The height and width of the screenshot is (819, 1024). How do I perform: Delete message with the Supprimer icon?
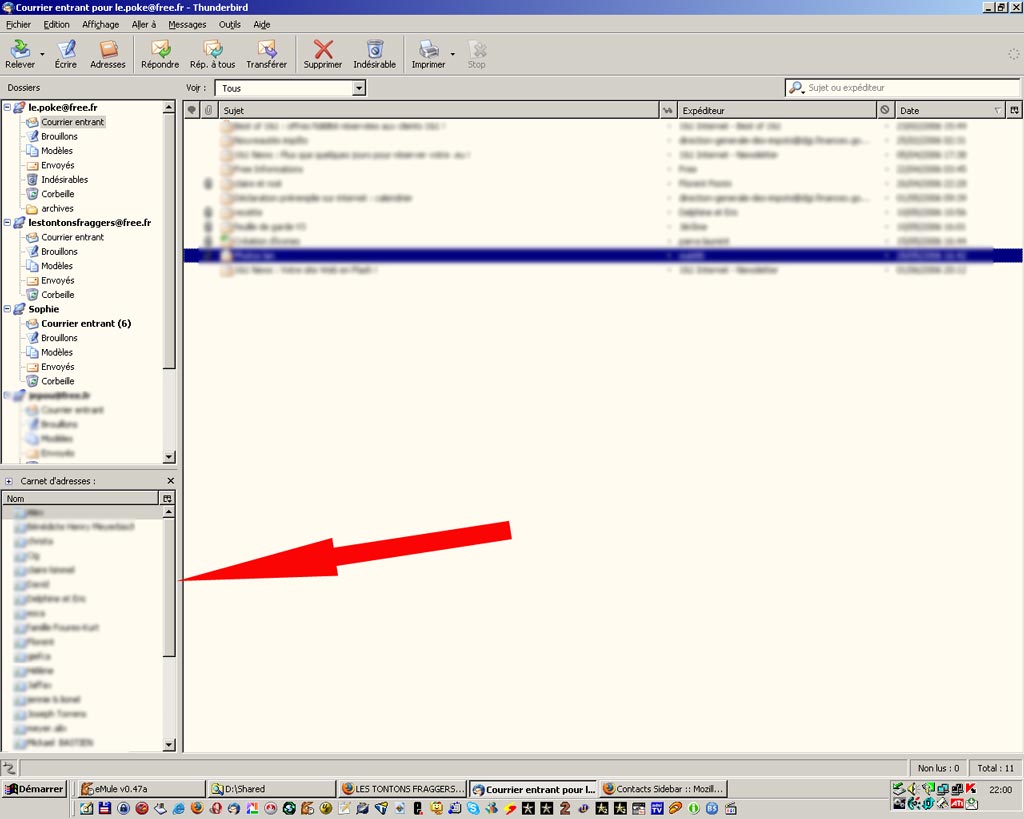coord(322,53)
